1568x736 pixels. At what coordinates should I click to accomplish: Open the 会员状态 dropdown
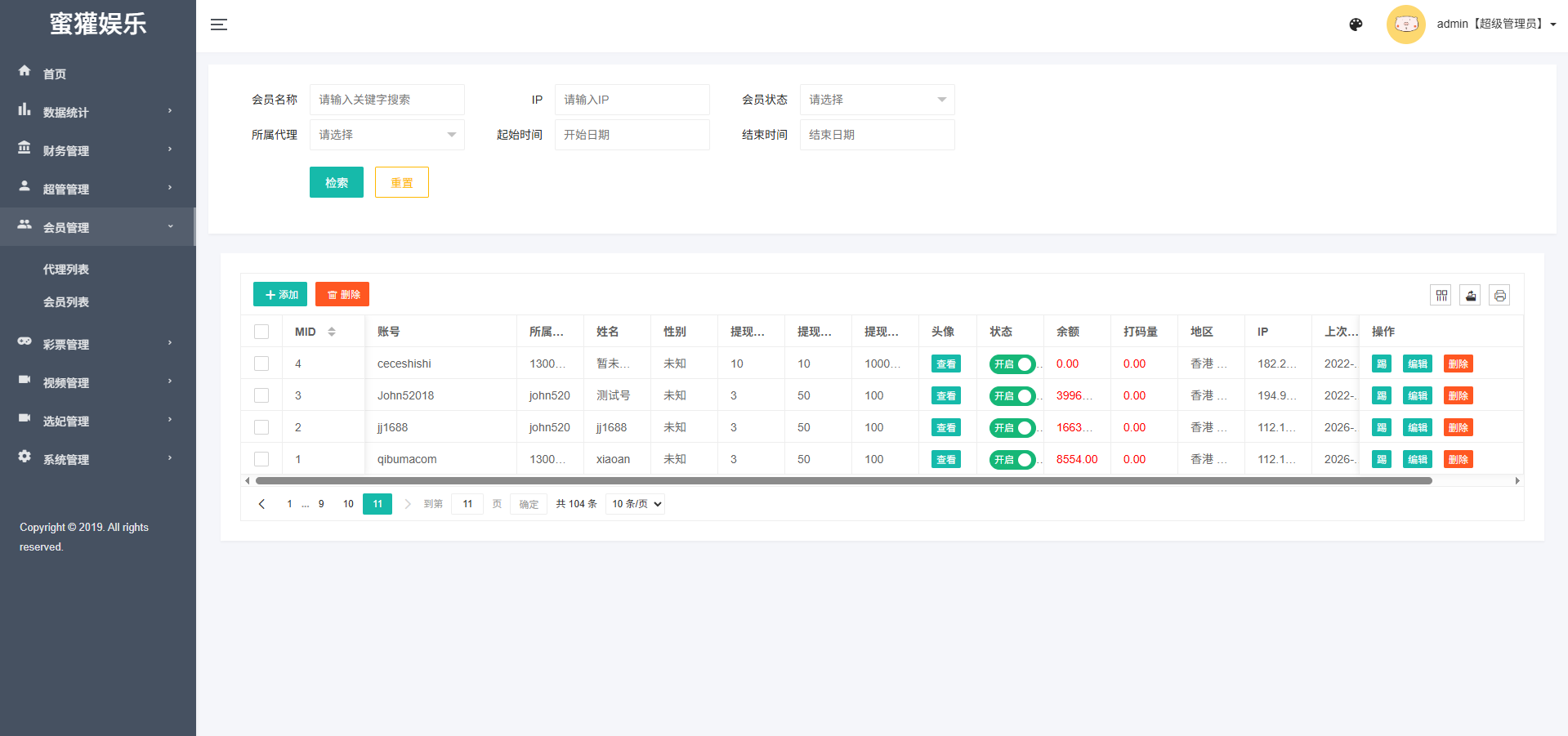click(x=877, y=100)
